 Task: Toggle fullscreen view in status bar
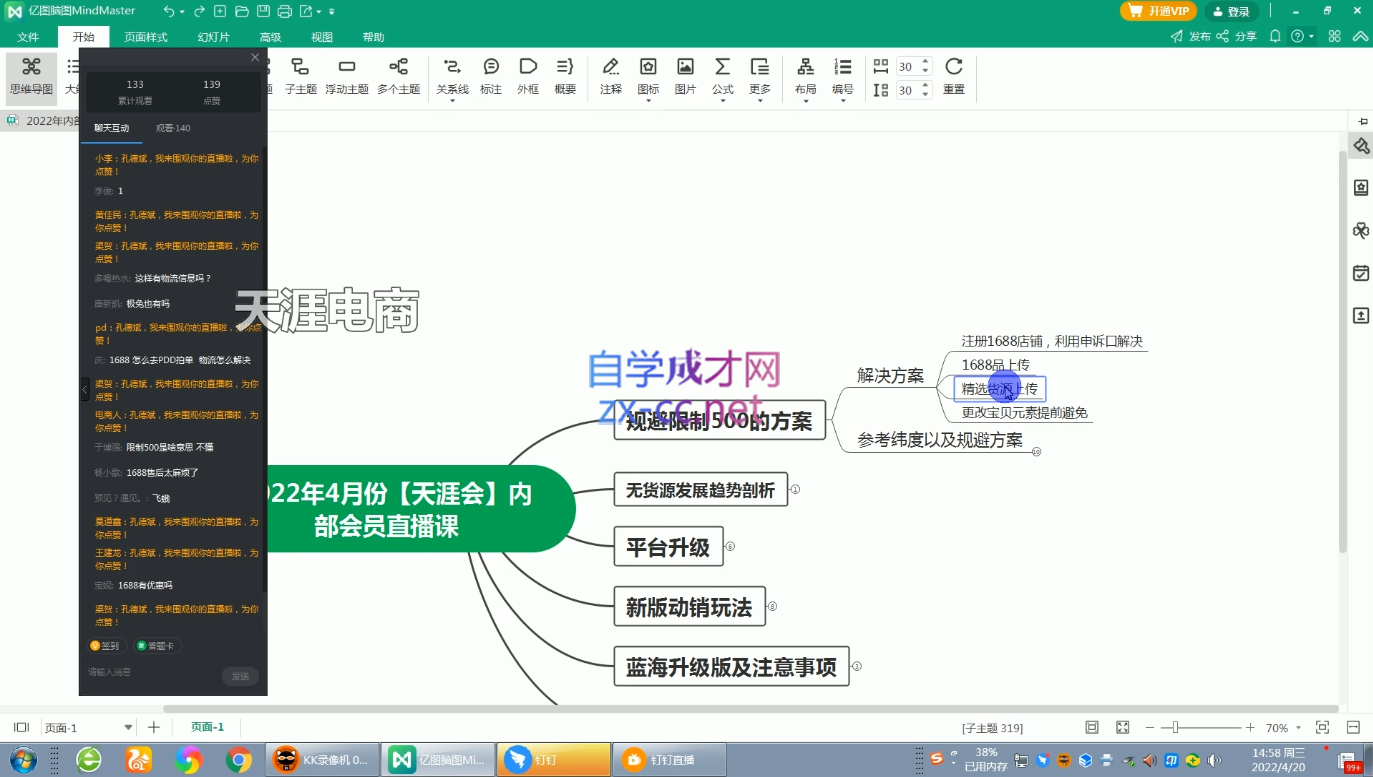pos(1122,728)
